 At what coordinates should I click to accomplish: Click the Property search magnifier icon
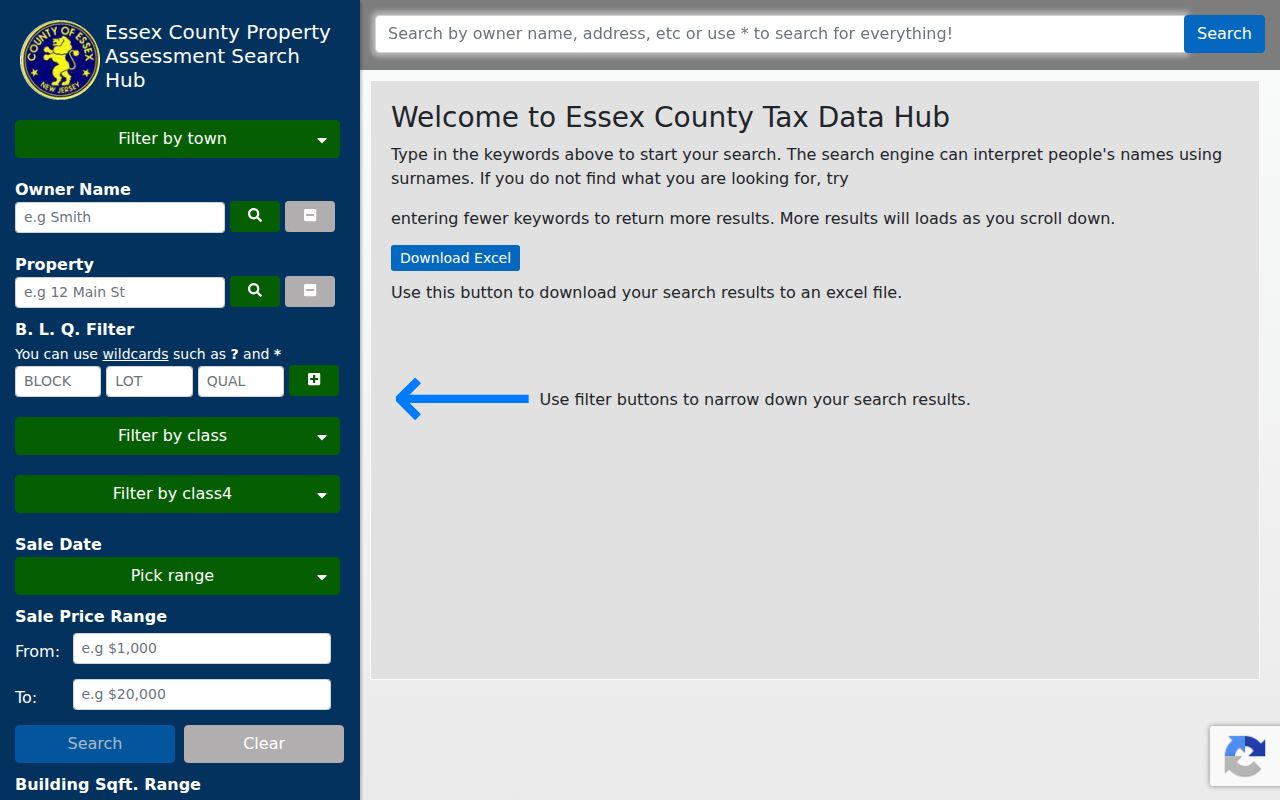[x=255, y=291]
